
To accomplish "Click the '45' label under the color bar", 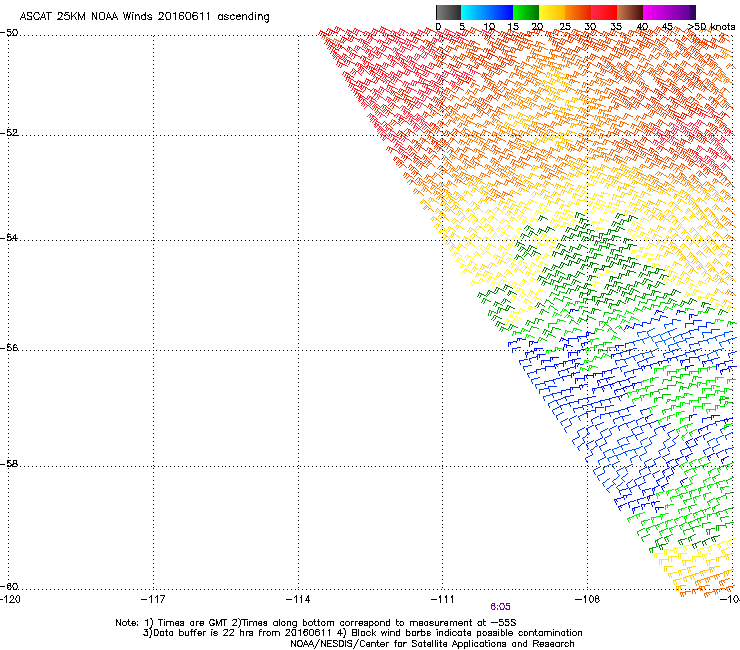I will pyautogui.click(x=667, y=27).
